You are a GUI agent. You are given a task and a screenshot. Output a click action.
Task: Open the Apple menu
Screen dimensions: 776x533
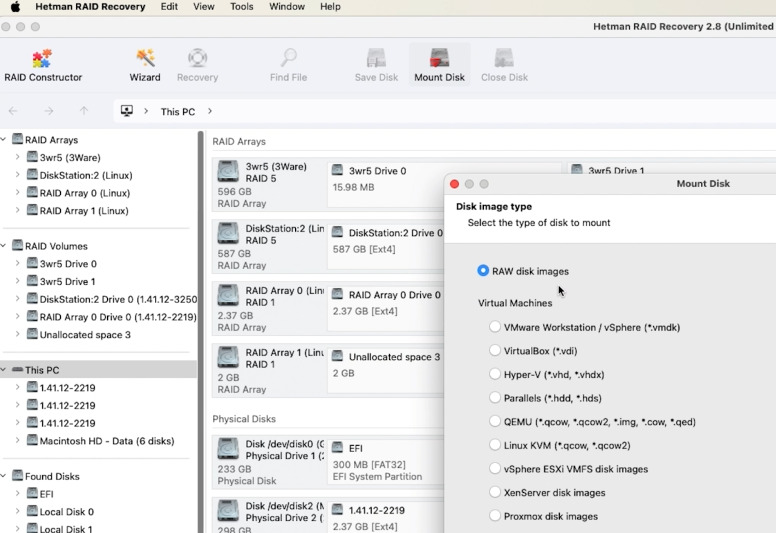click(15, 6)
